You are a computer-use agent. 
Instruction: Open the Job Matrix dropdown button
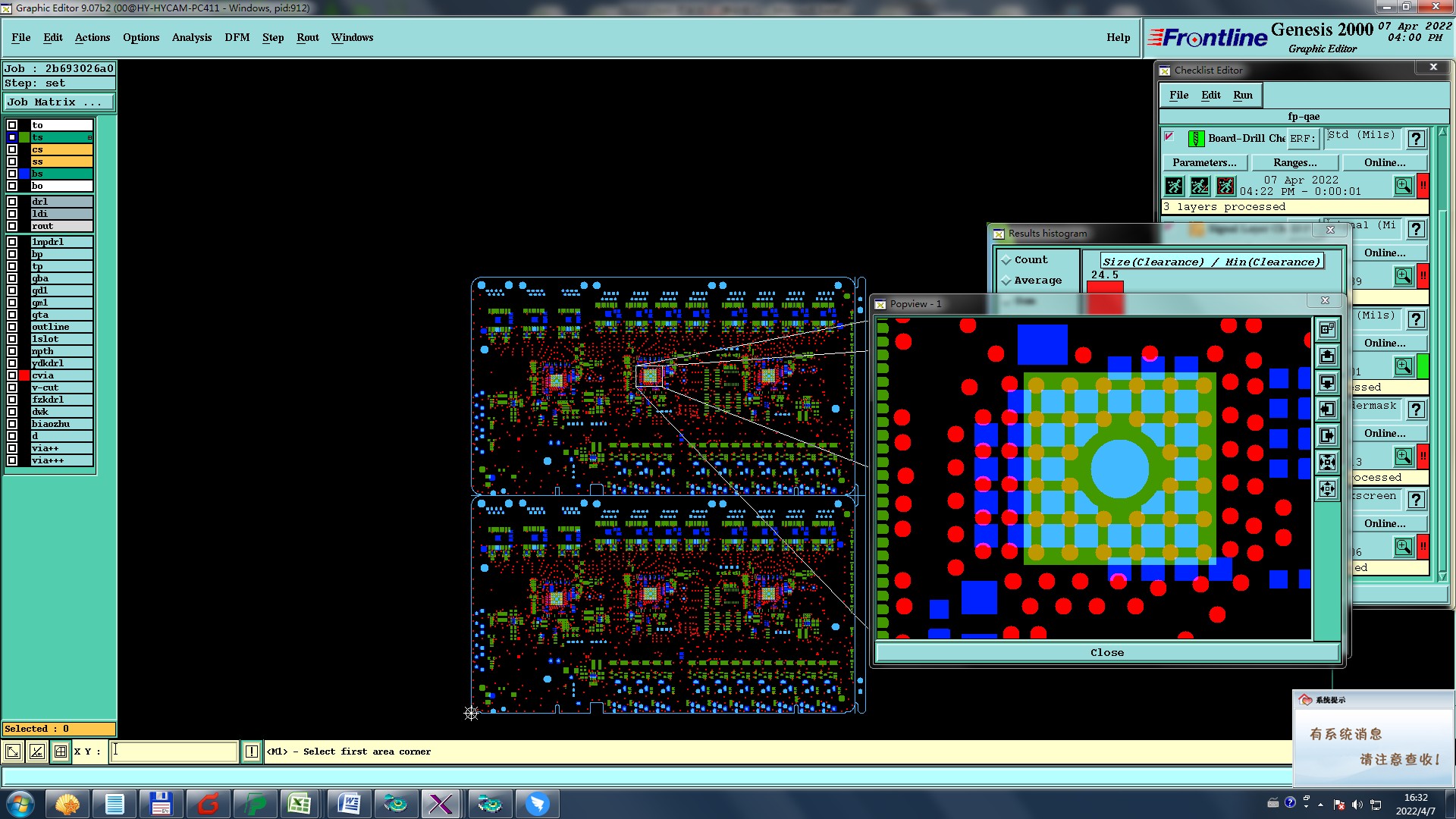point(59,102)
